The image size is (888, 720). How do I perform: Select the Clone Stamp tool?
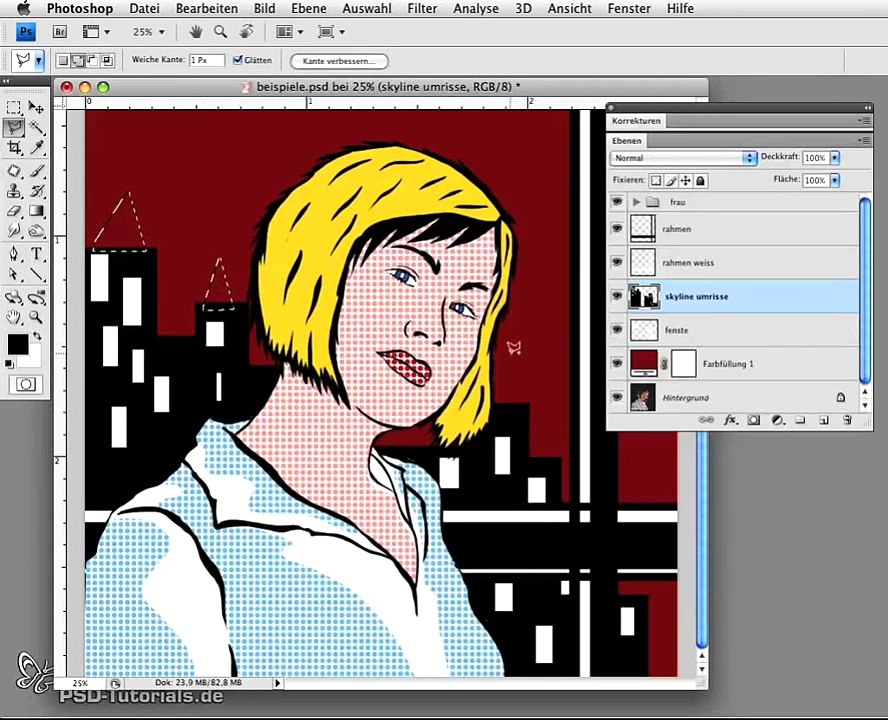click(x=14, y=191)
